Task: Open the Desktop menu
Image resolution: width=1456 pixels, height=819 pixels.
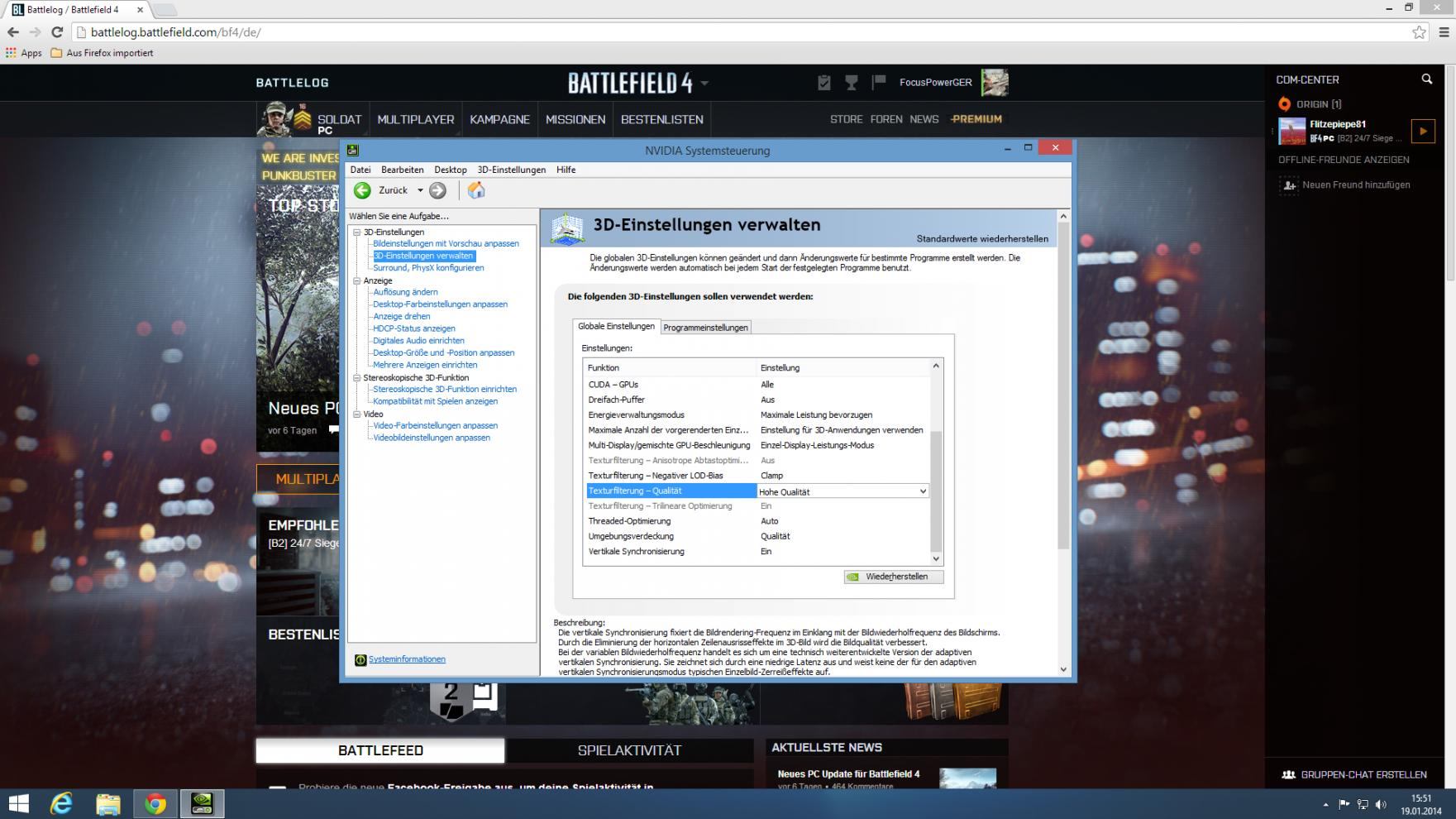Action: (451, 170)
